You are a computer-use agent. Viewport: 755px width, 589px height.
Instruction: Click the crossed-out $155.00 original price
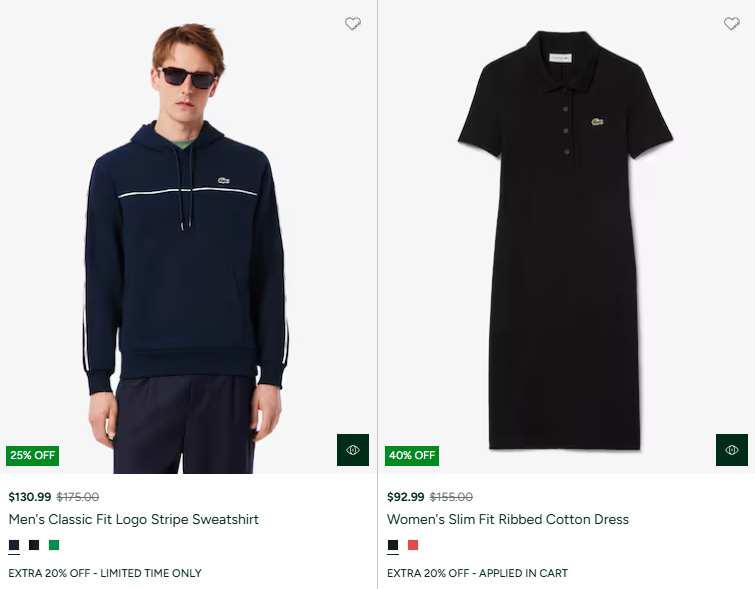point(451,497)
